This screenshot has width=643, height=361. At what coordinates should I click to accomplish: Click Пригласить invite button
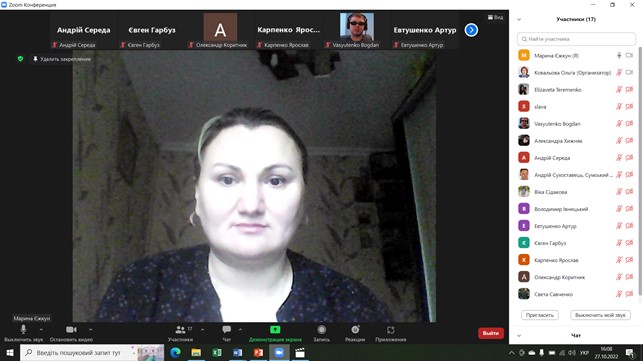tap(540, 315)
